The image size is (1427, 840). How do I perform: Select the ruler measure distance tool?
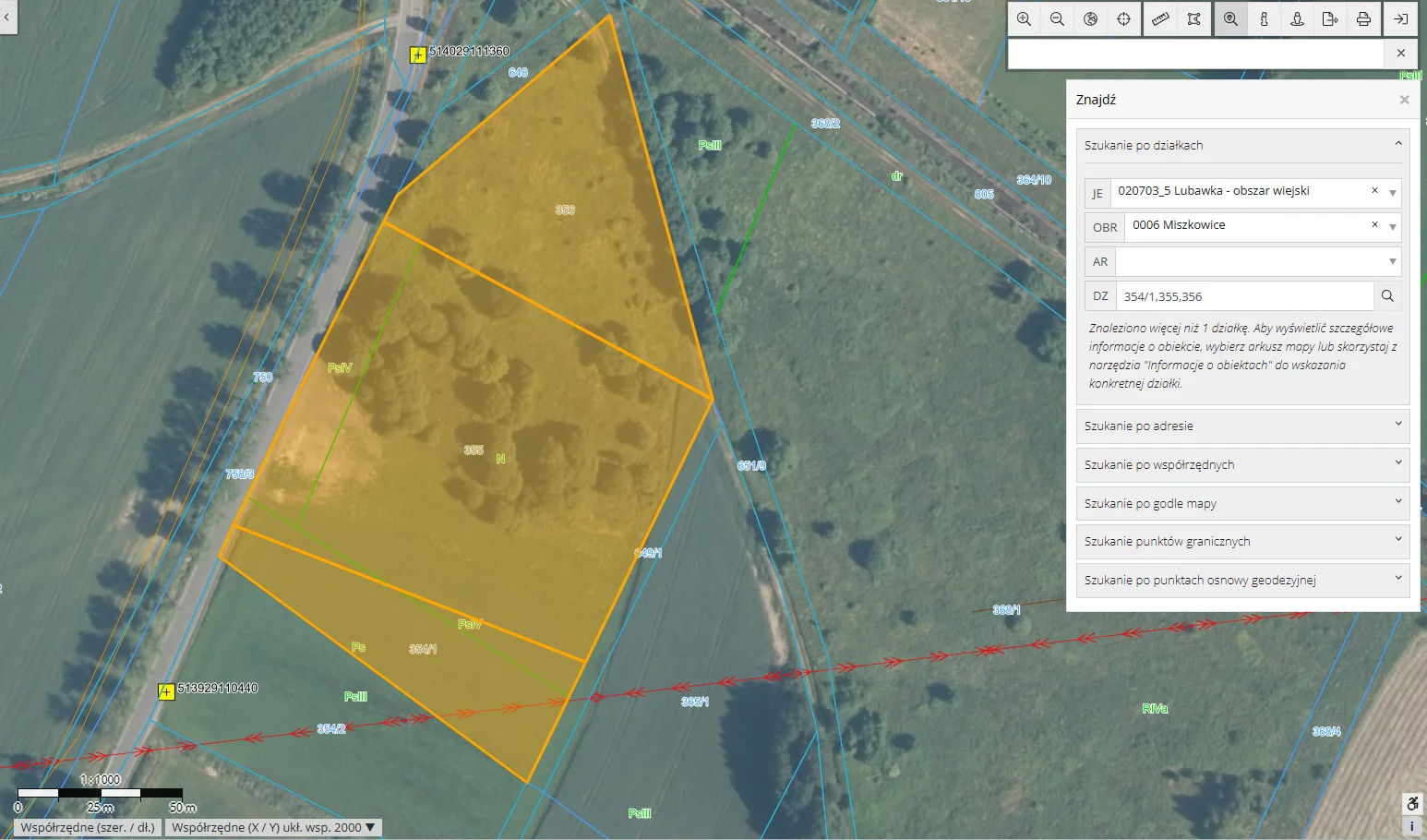[x=1160, y=19]
